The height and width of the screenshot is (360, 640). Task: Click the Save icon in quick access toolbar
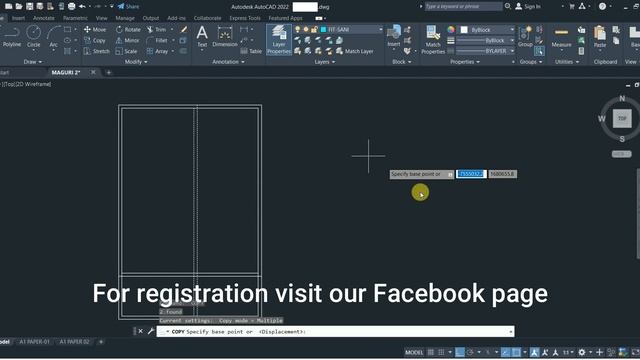29,7
